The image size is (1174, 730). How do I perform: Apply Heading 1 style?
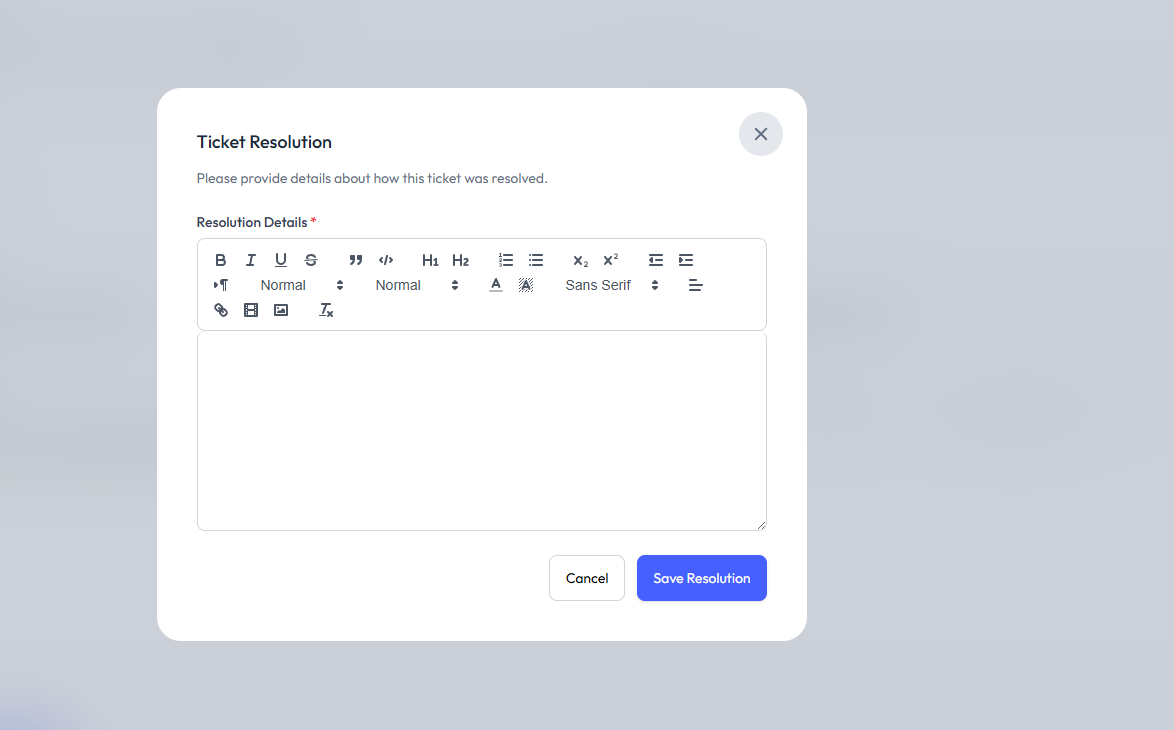(430, 260)
